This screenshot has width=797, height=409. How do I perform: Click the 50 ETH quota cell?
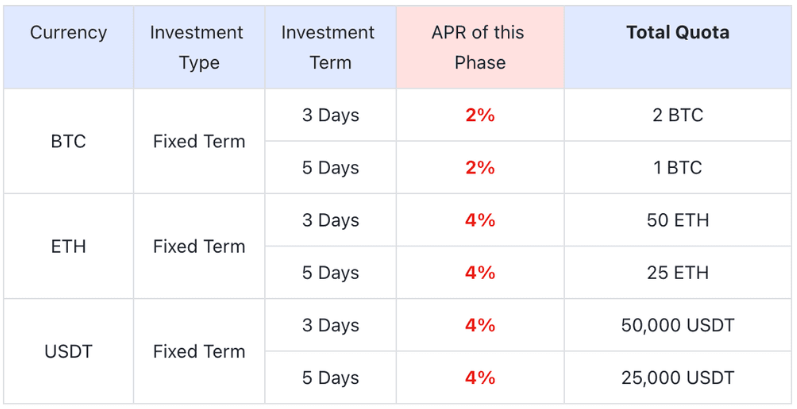pos(677,220)
